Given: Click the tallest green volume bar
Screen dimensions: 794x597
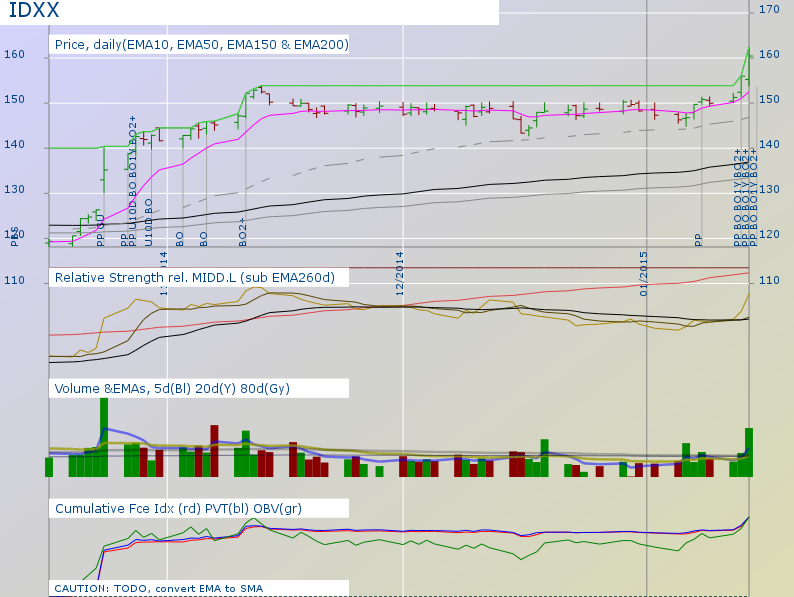Looking at the screenshot, I should 104,437.
